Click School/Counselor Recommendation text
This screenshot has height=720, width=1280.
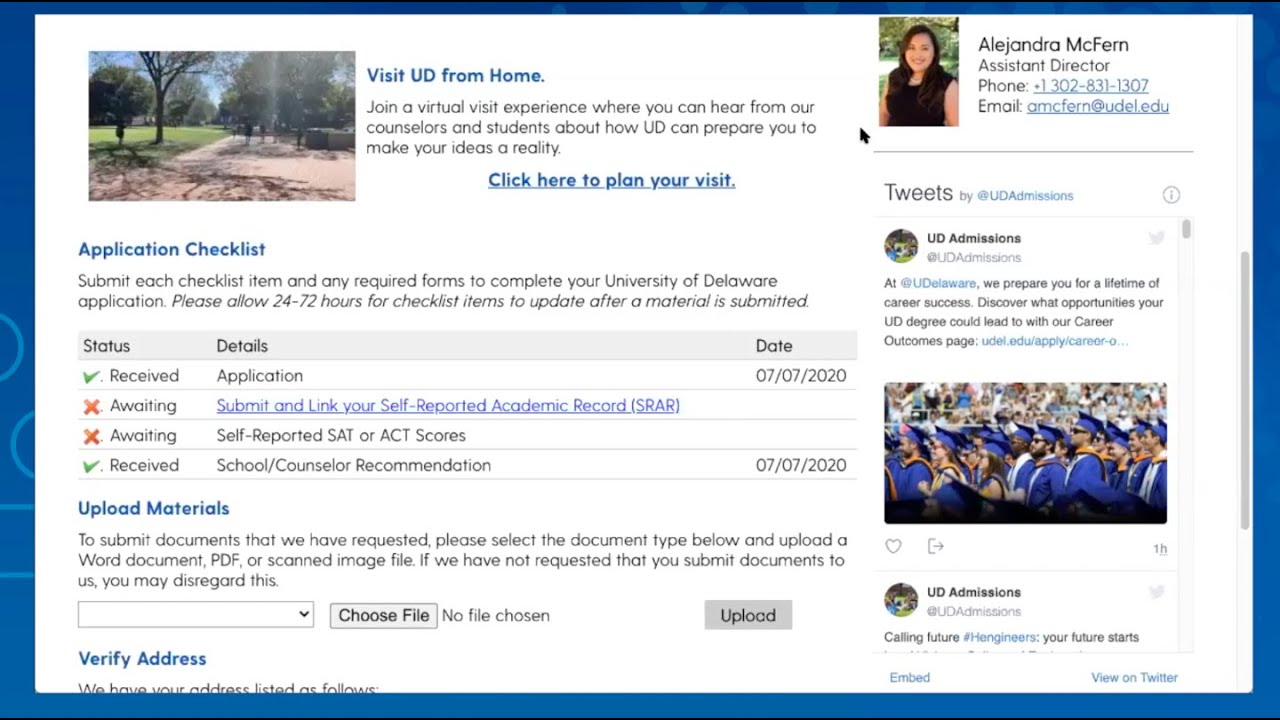pyautogui.click(x=354, y=465)
